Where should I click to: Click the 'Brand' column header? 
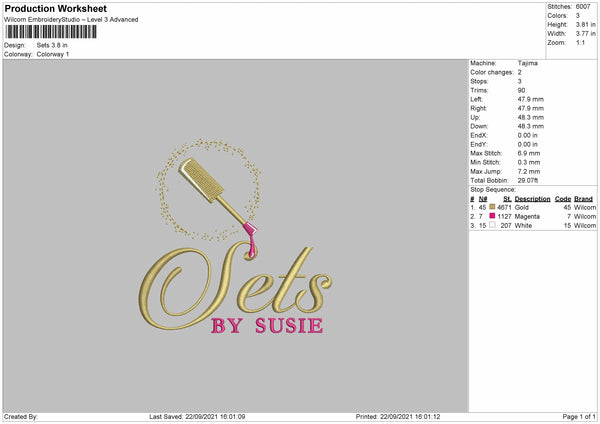(x=583, y=199)
